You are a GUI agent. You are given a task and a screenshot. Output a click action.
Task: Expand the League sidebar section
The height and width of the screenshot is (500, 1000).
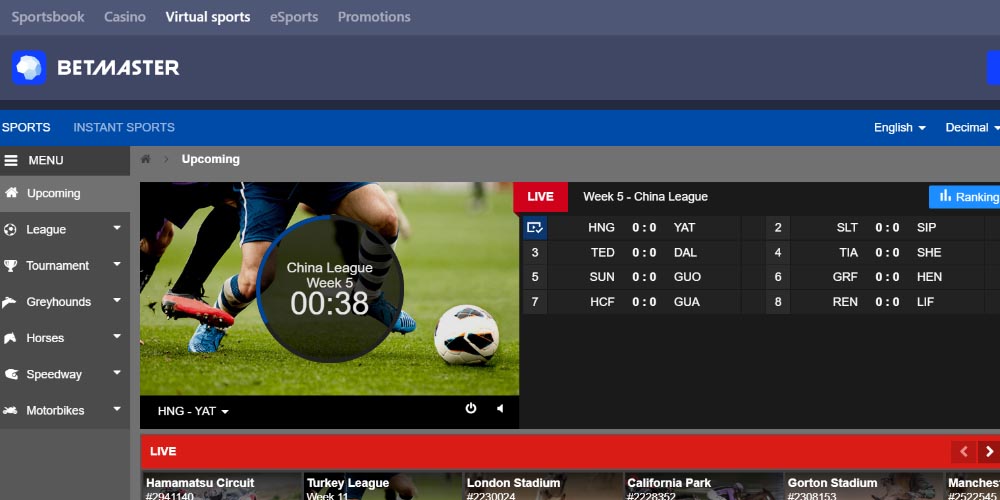(116, 229)
